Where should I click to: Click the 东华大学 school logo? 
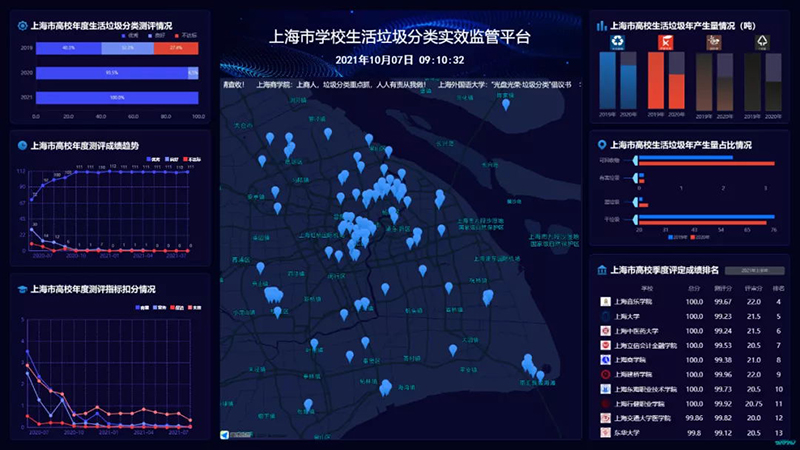[x=606, y=432]
